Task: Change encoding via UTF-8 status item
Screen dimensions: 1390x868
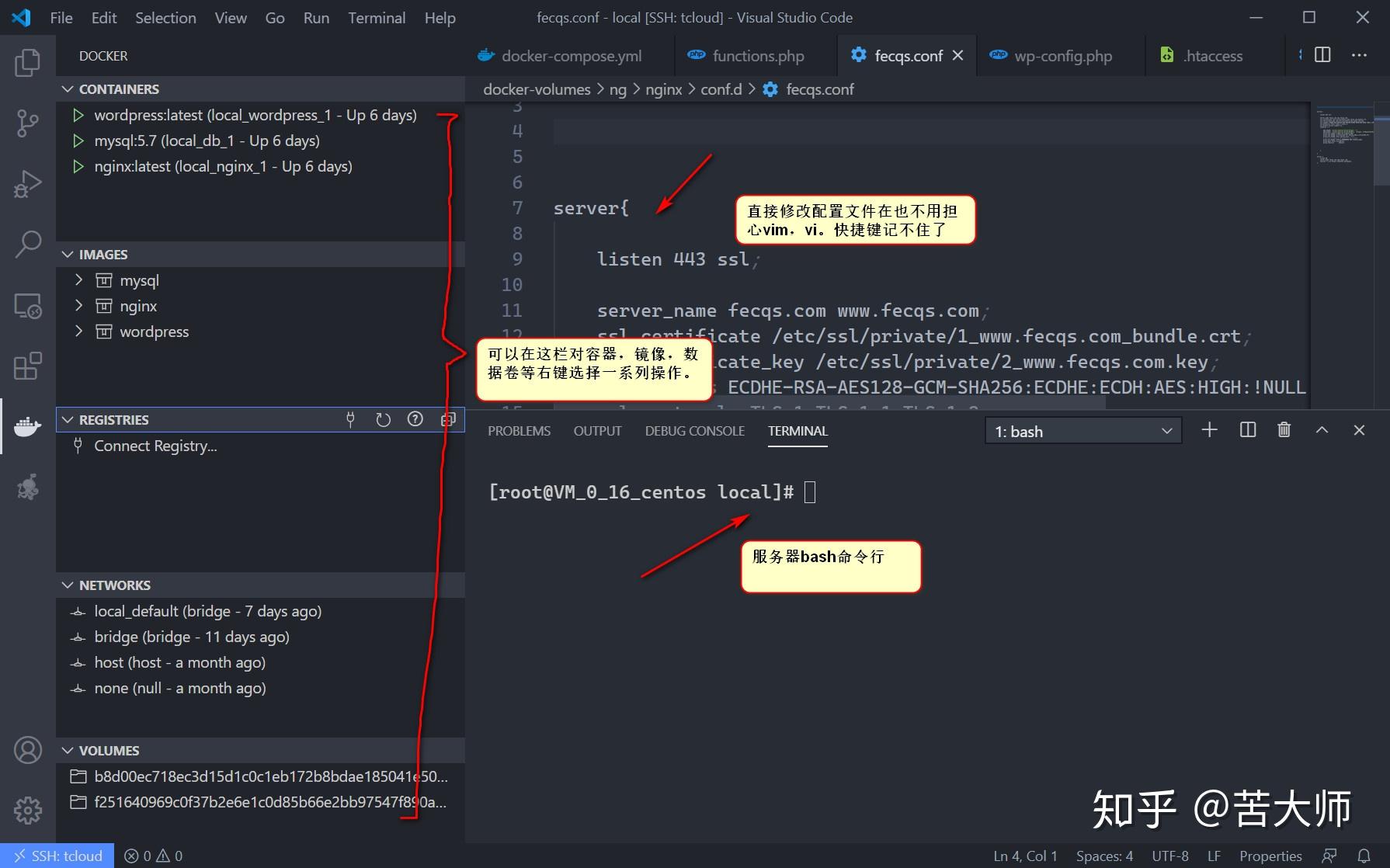Action: point(1170,856)
